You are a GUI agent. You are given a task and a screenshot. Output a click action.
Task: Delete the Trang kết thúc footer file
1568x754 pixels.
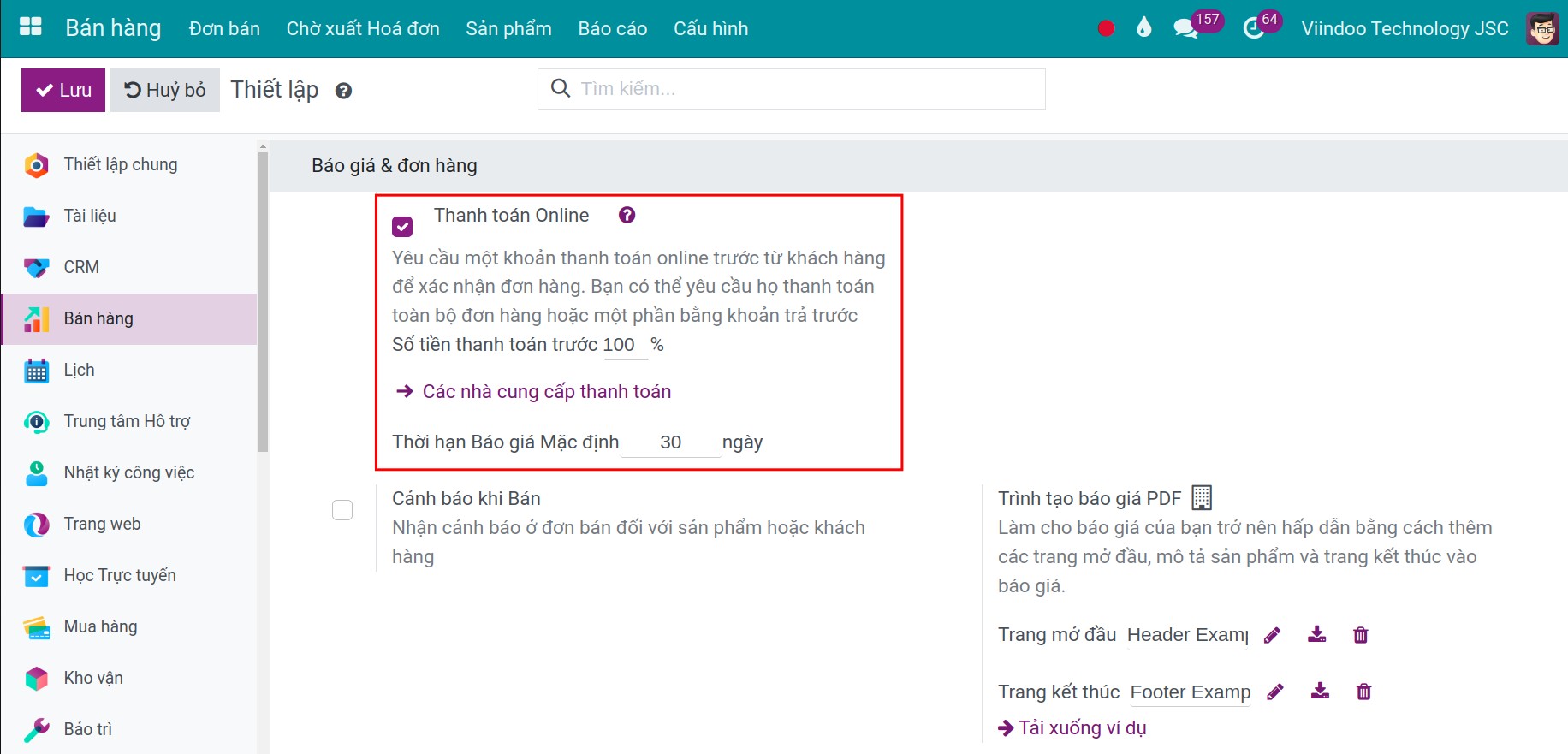pyautogui.click(x=1364, y=692)
